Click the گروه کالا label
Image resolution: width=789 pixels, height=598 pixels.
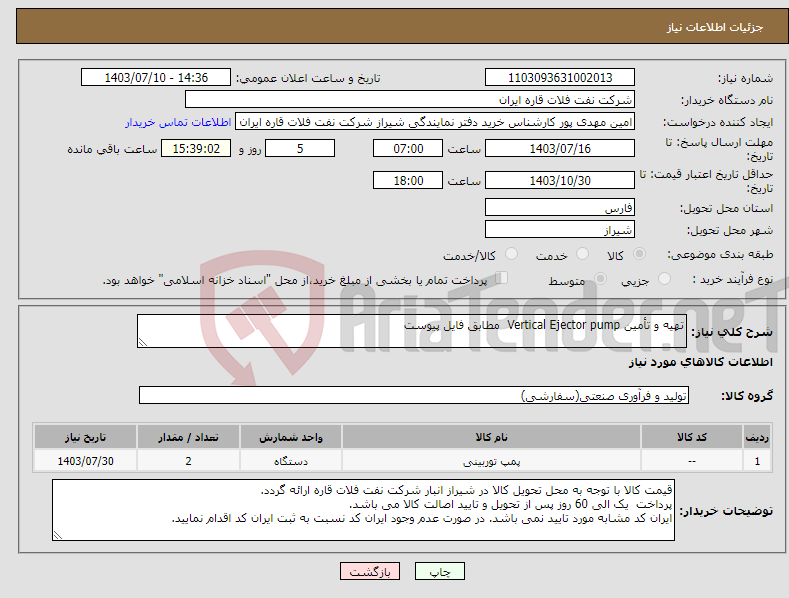pos(747,396)
